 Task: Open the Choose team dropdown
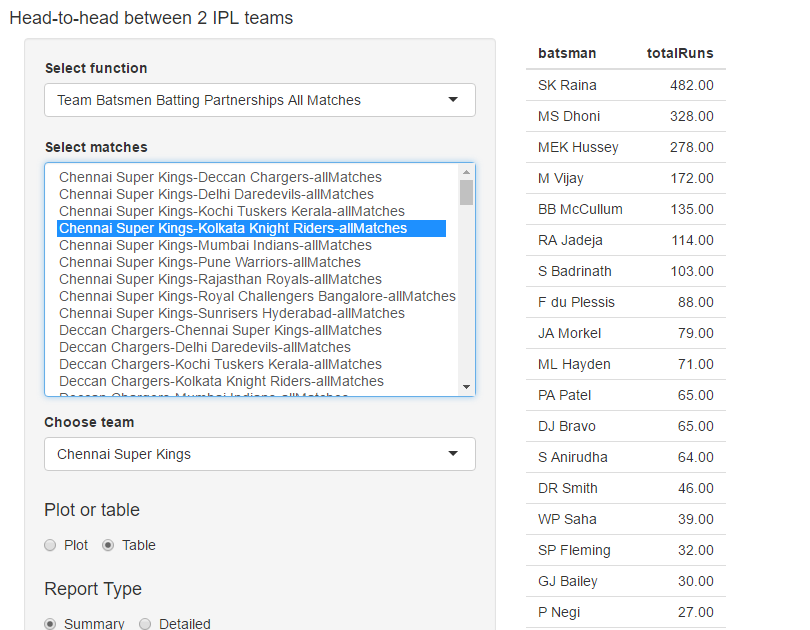(x=259, y=454)
